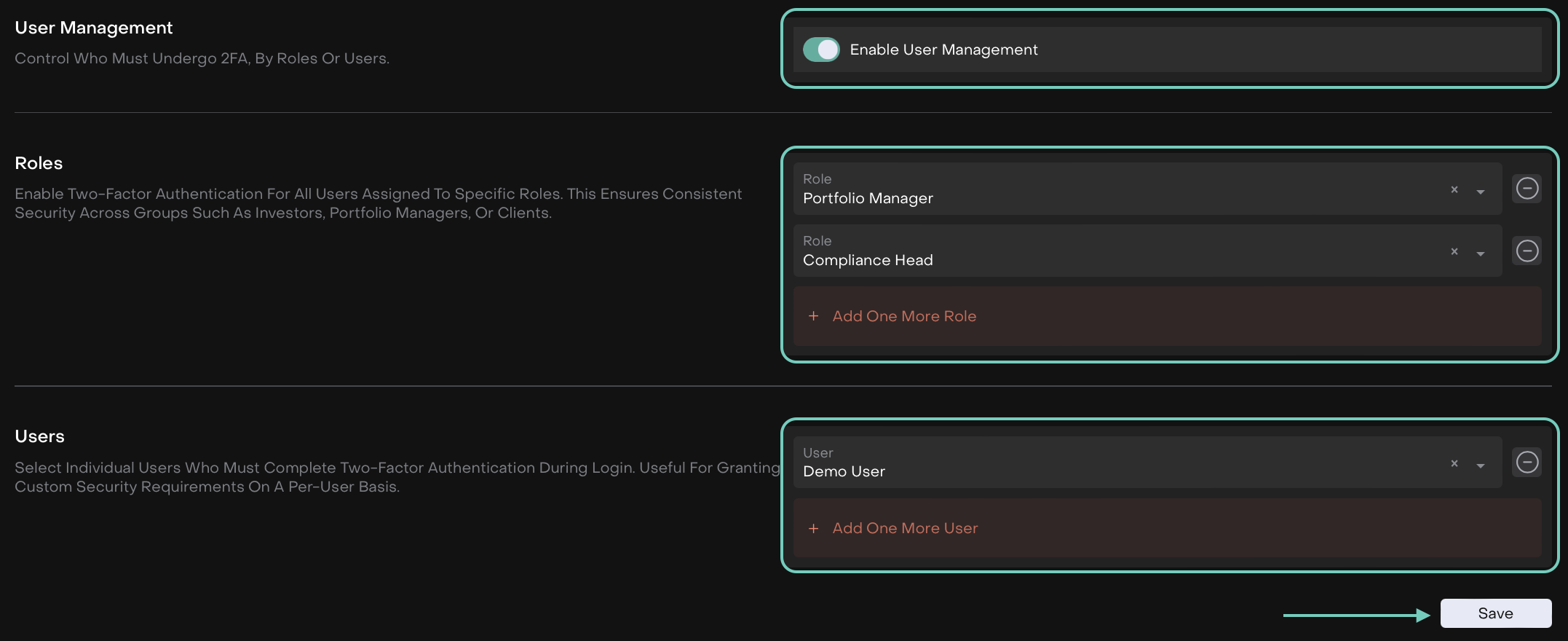Click plus icon beside Add One More Role
Image resolution: width=1568 pixels, height=641 pixels.
coord(813,316)
